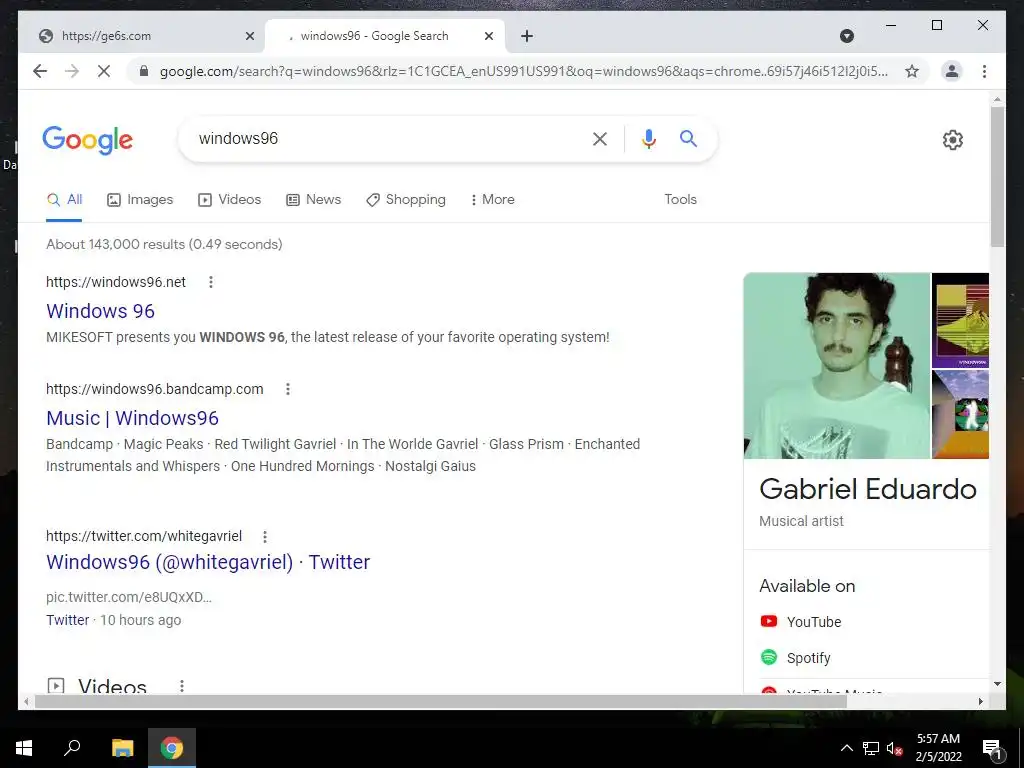This screenshot has width=1024, height=768.
Task: Open the Chrome profile avatar menu
Action: (x=952, y=71)
